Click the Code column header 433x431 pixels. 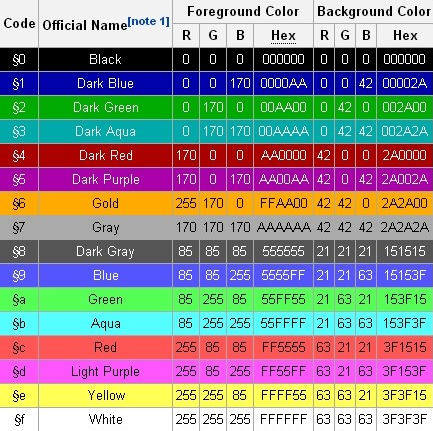click(x=19, y=24)
